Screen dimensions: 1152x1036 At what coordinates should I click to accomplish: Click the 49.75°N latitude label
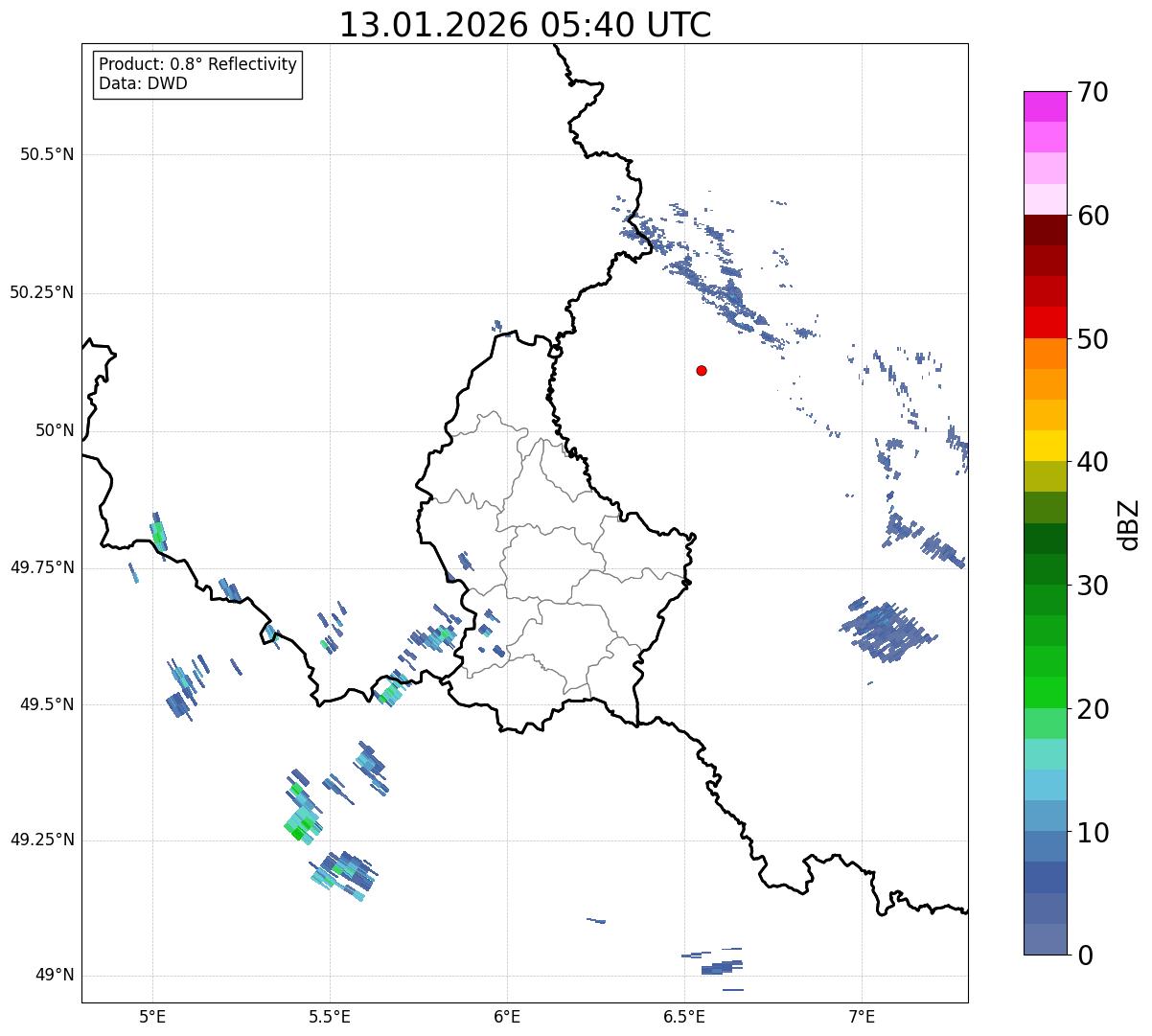point(42,567)
